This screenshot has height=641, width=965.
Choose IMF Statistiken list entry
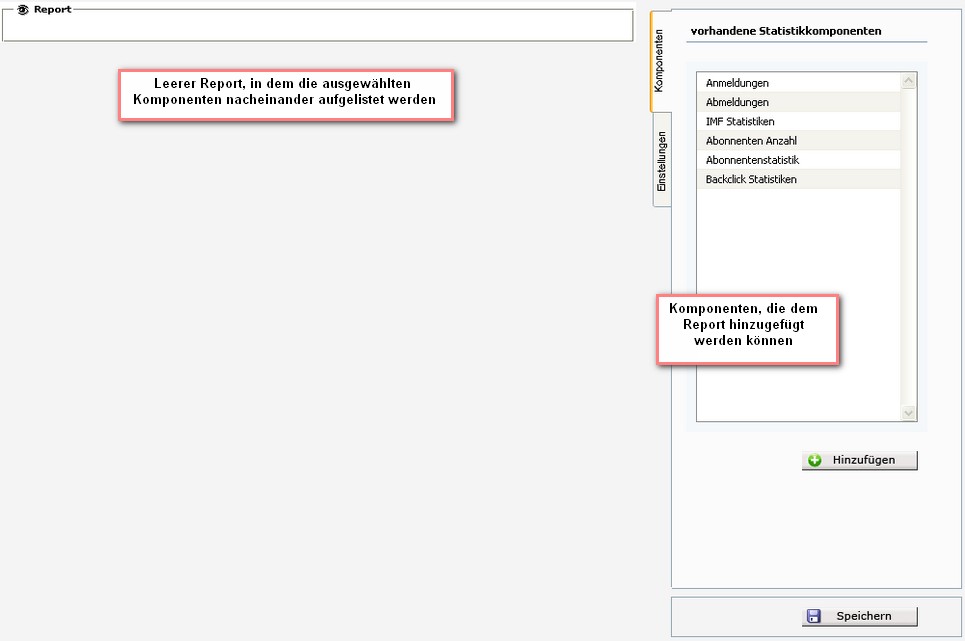799,121
